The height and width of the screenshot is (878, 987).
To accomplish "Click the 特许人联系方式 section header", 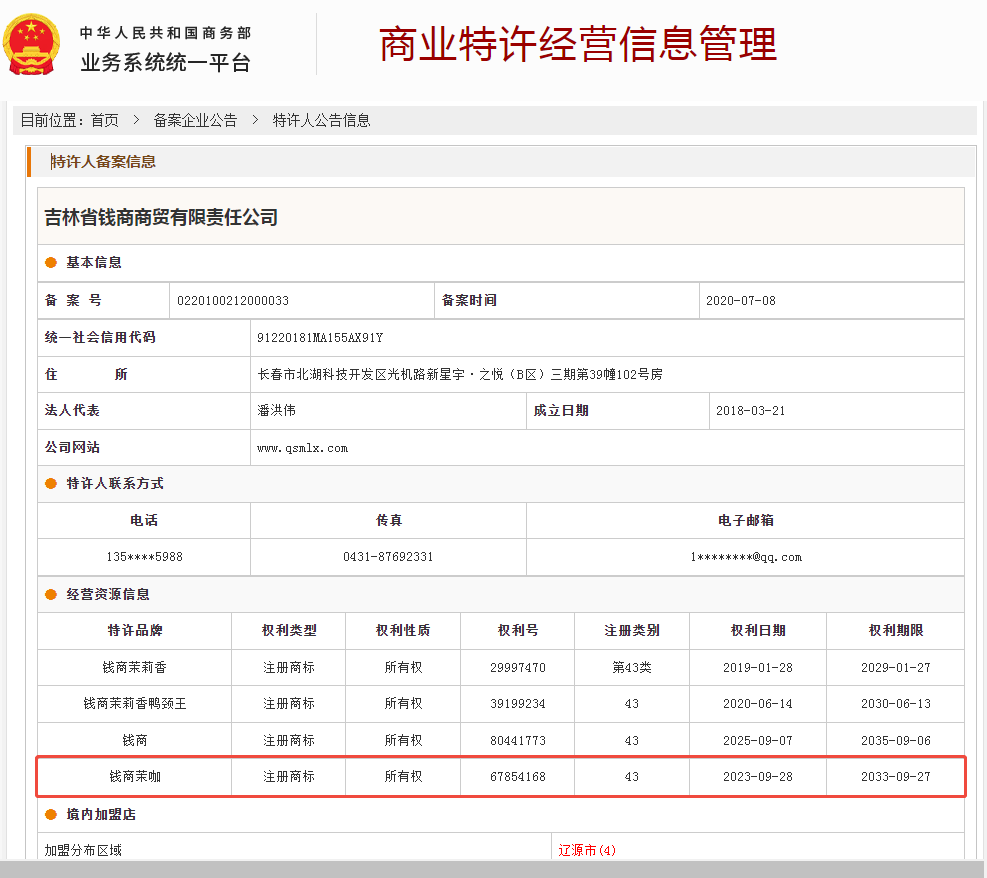I will pos(115,483).
